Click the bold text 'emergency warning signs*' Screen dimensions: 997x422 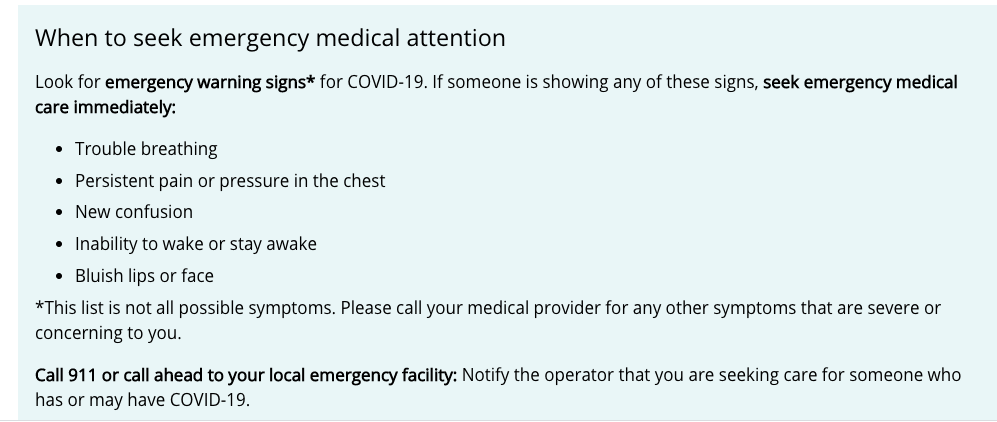[210, 83]
